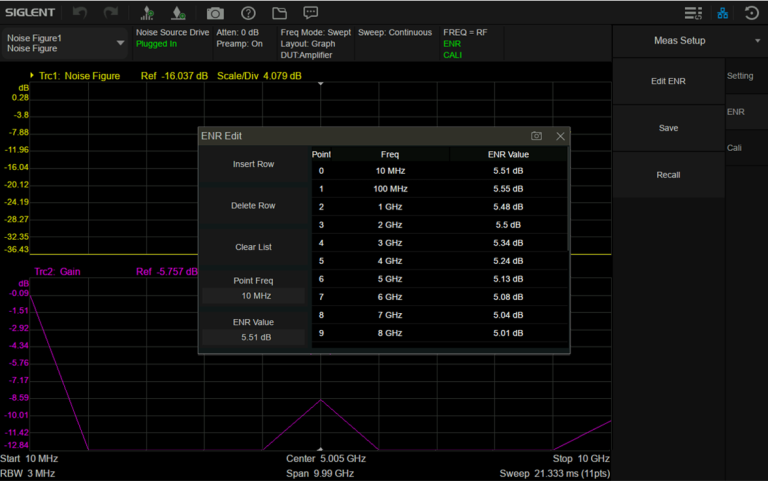Select the 3 GHz row in ENR table
Image resolution: width=768 pixels, height=481 pixels.
coord(390,243)
